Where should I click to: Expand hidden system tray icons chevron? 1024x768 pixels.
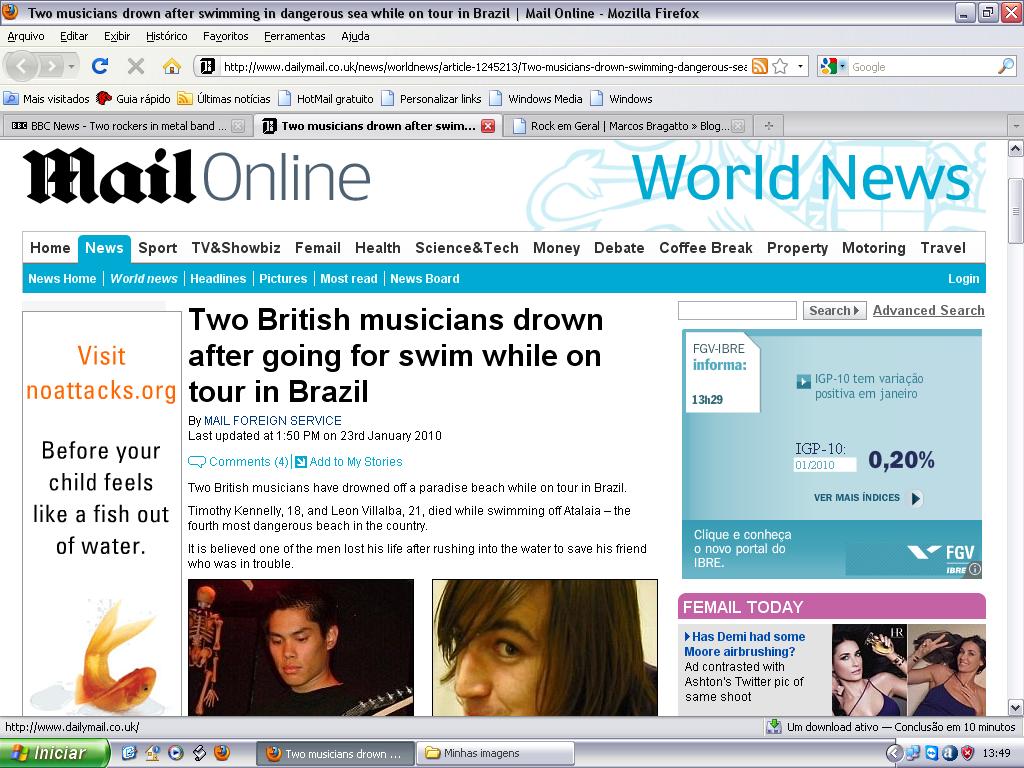[x=894, y=752]
